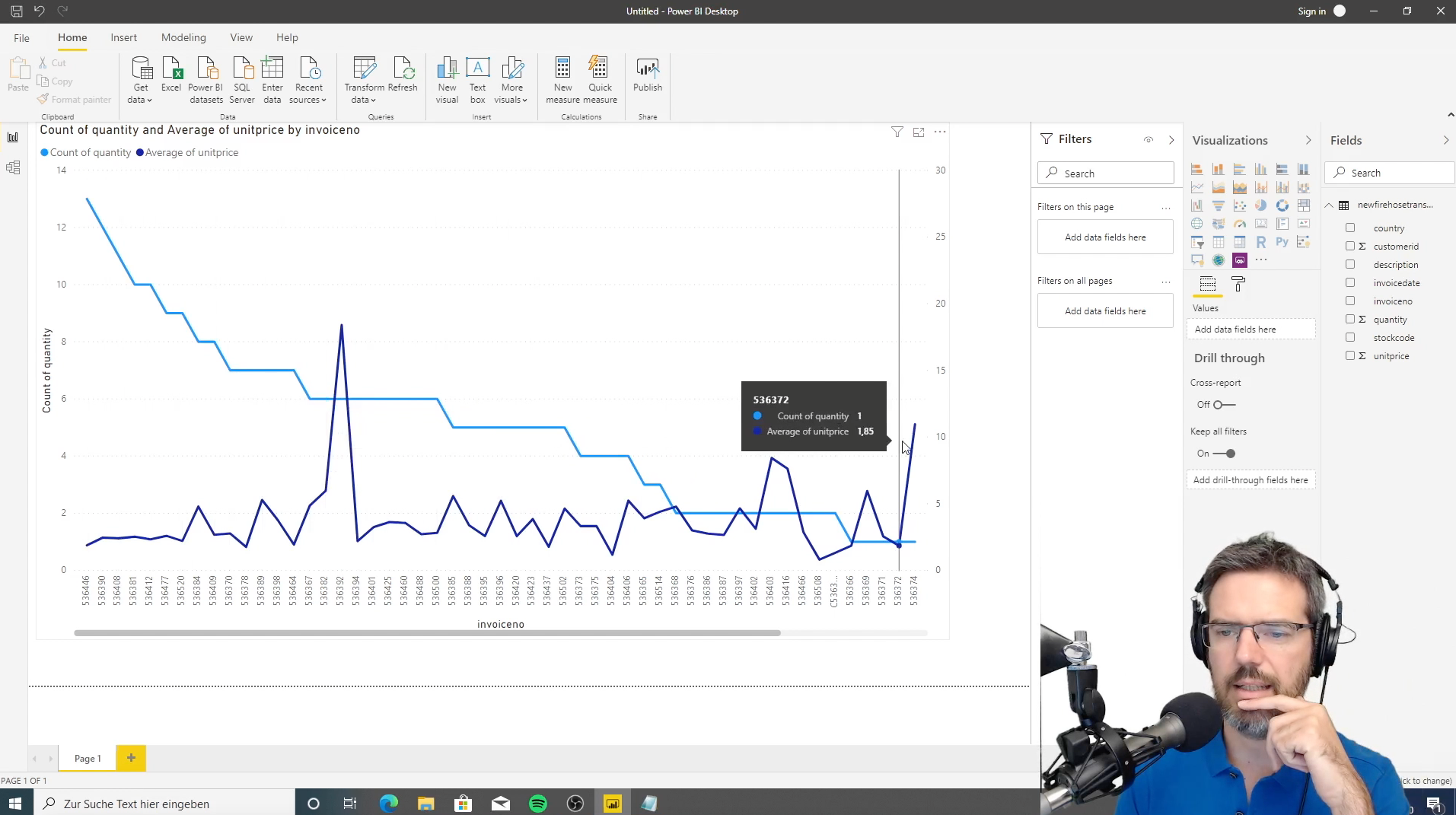Click the Filters pane search field
1456x815 pixels.
1105,174
